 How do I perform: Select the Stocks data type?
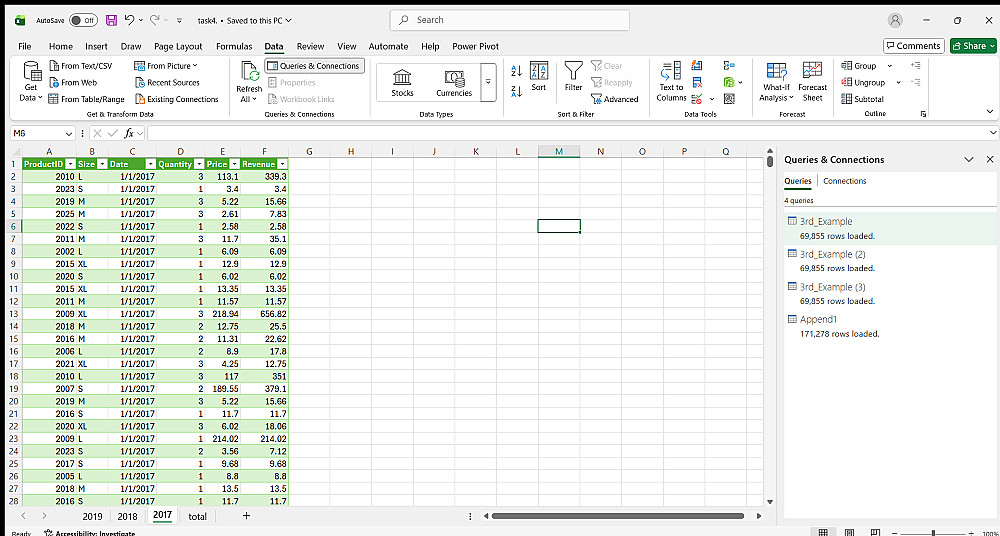pyautogui.click(x=402, y=82)
